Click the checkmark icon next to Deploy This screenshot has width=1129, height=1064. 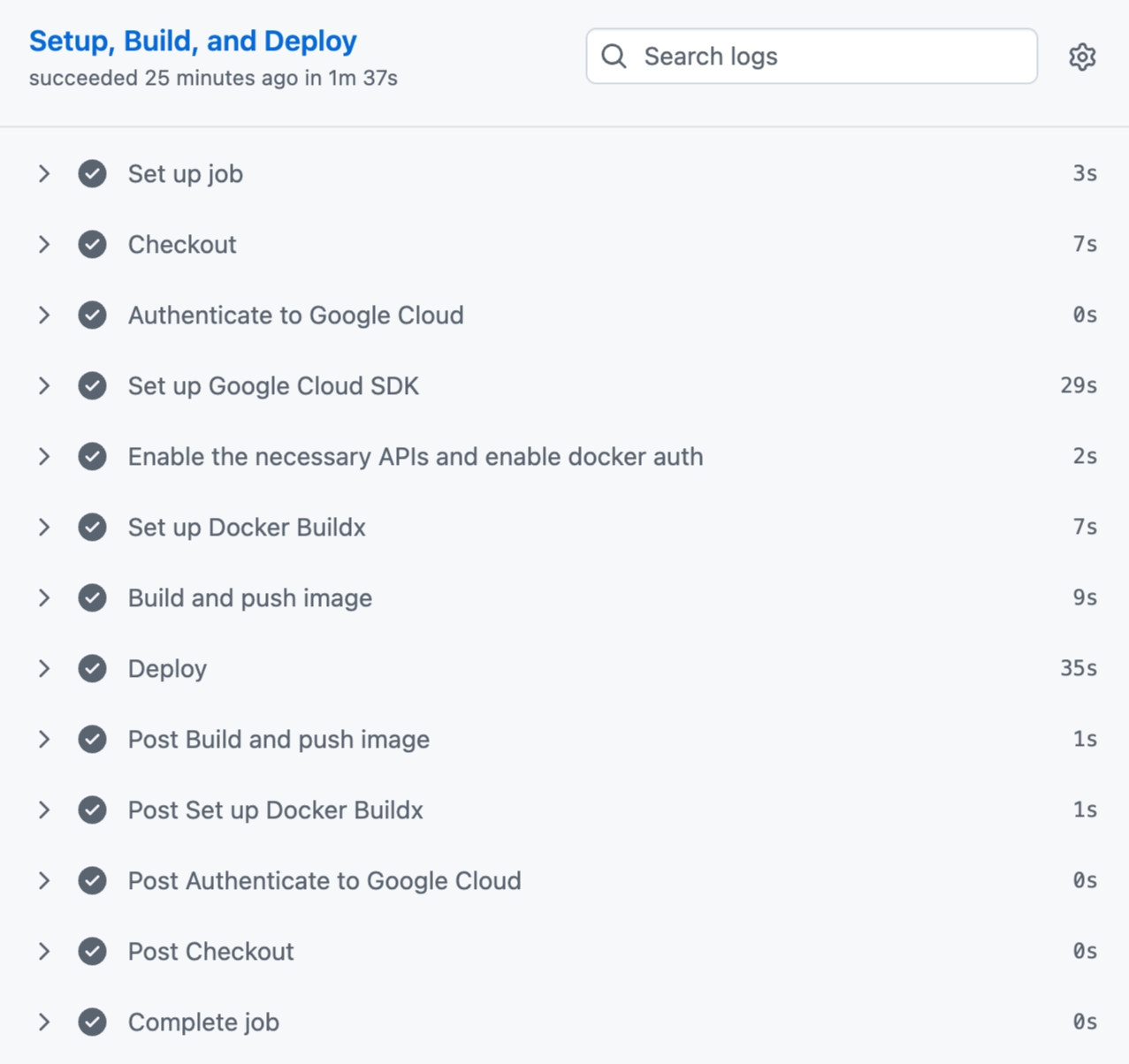pos(92,669)
